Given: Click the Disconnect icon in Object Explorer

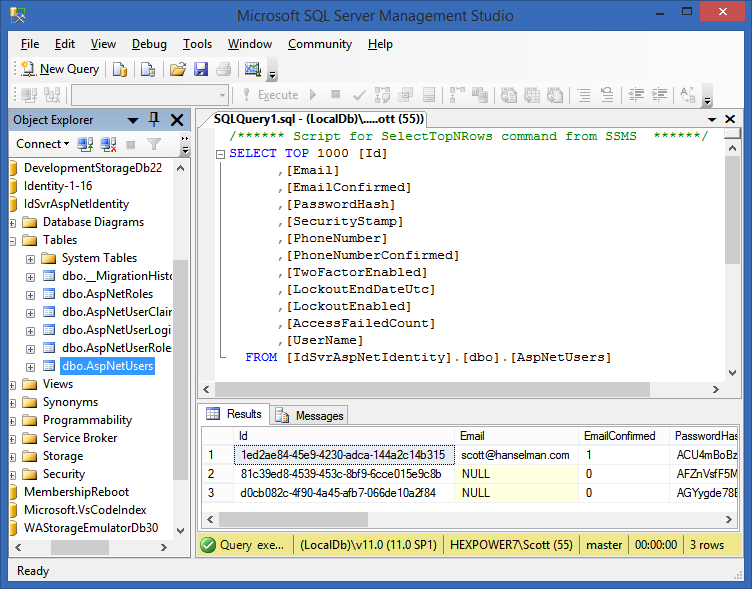Looking at the screenshot, I should pos(108,144).
